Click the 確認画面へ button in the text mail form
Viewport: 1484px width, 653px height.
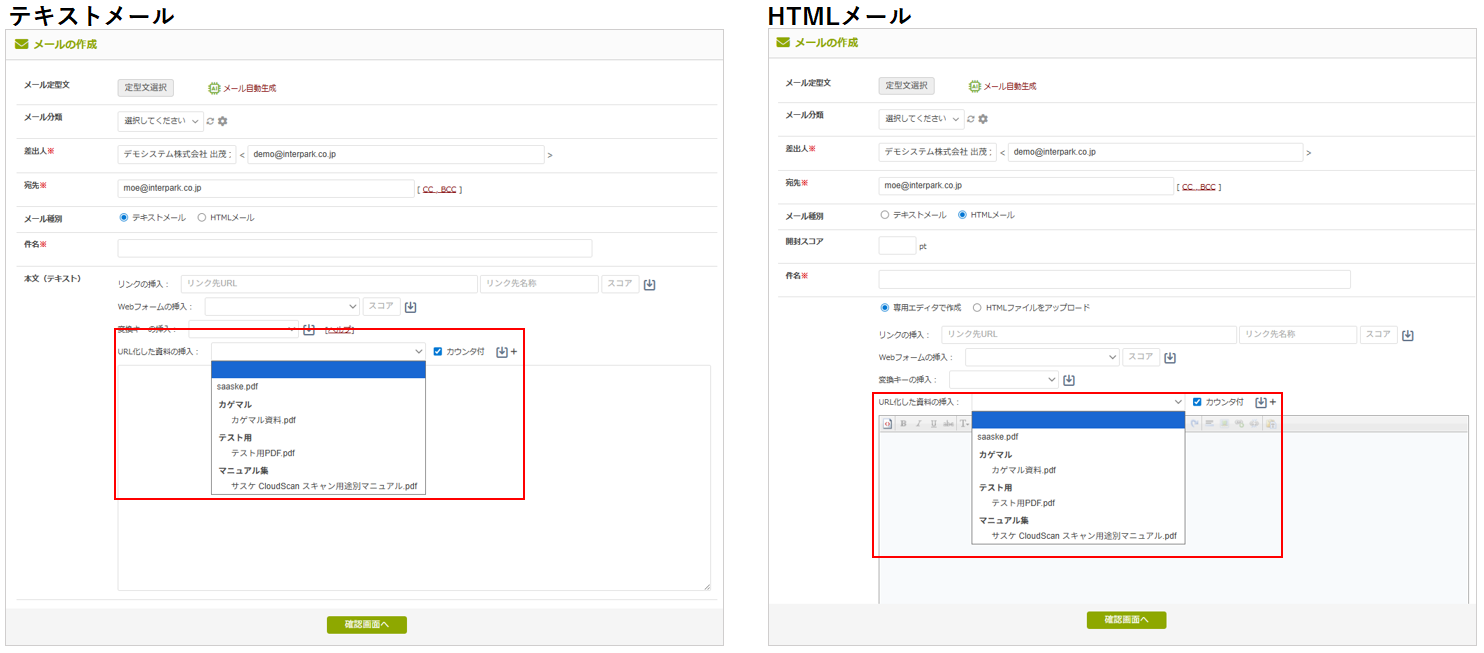[x=366, y=625]
